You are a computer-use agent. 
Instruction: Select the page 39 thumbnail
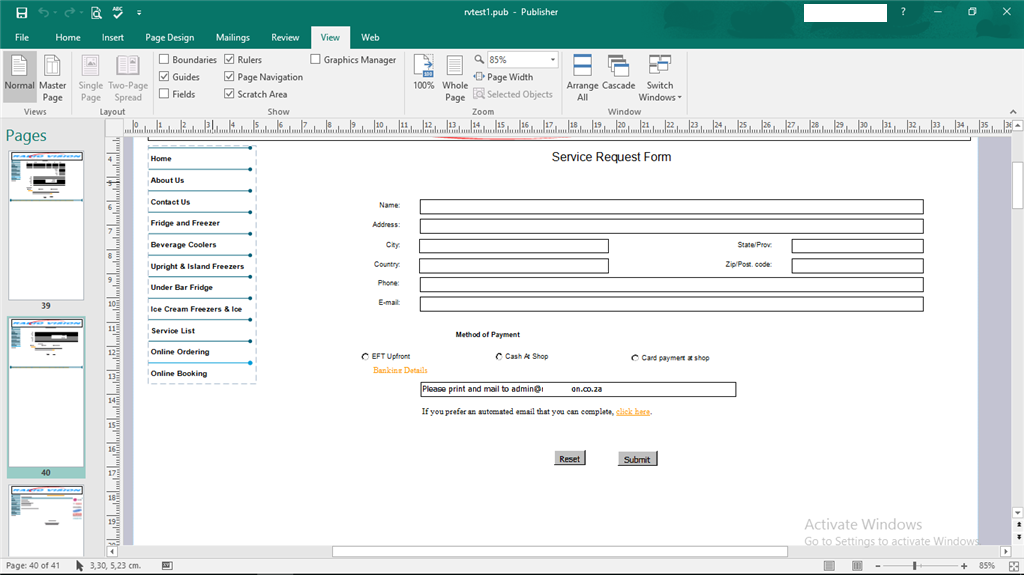46,225
